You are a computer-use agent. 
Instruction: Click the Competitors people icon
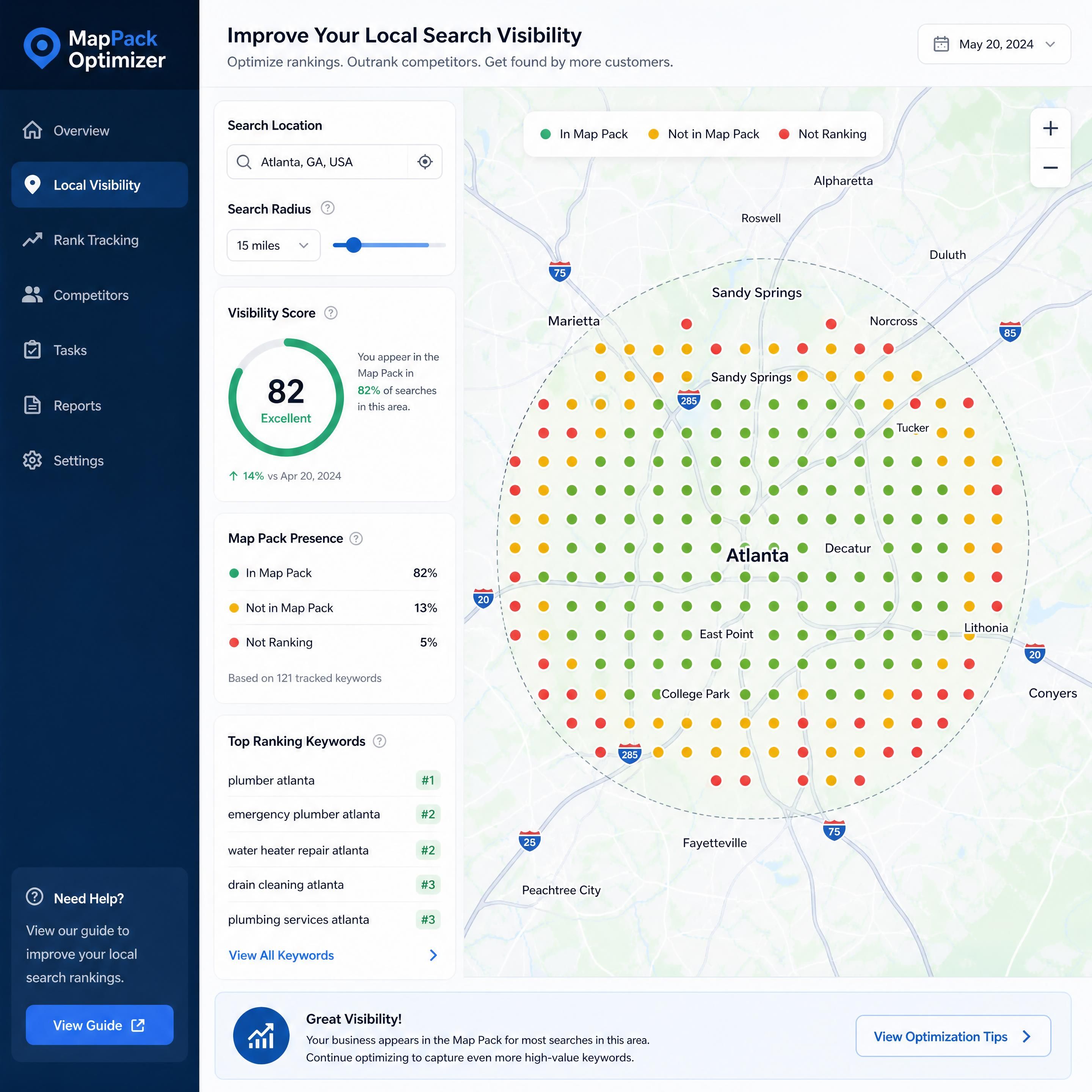[32, 295]
